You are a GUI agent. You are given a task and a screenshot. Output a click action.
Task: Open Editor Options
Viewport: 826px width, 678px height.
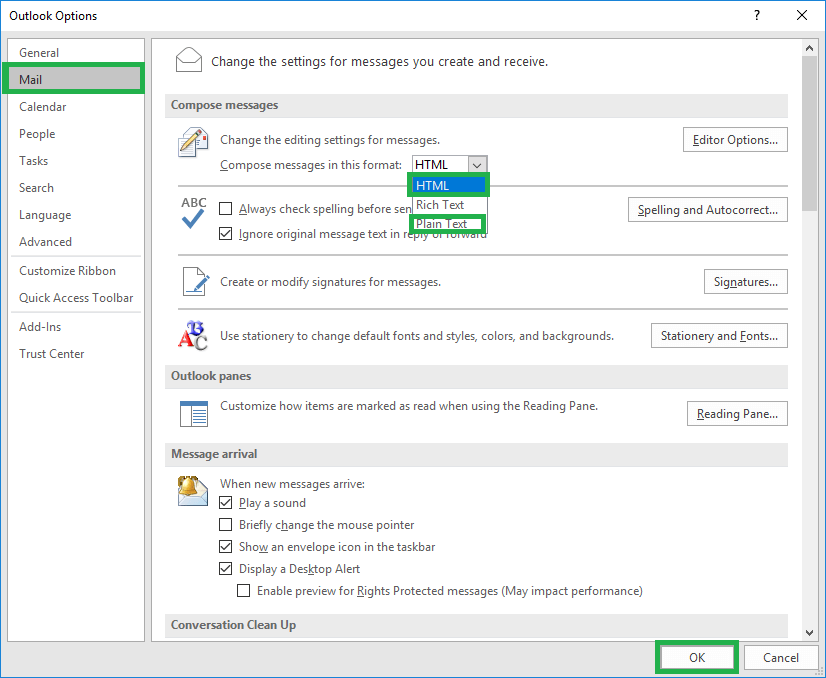(735, 140)
